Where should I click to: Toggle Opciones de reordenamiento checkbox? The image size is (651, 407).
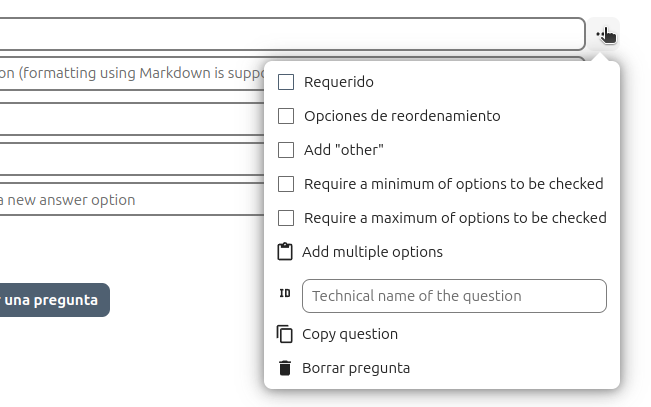[x=286, y=116]
